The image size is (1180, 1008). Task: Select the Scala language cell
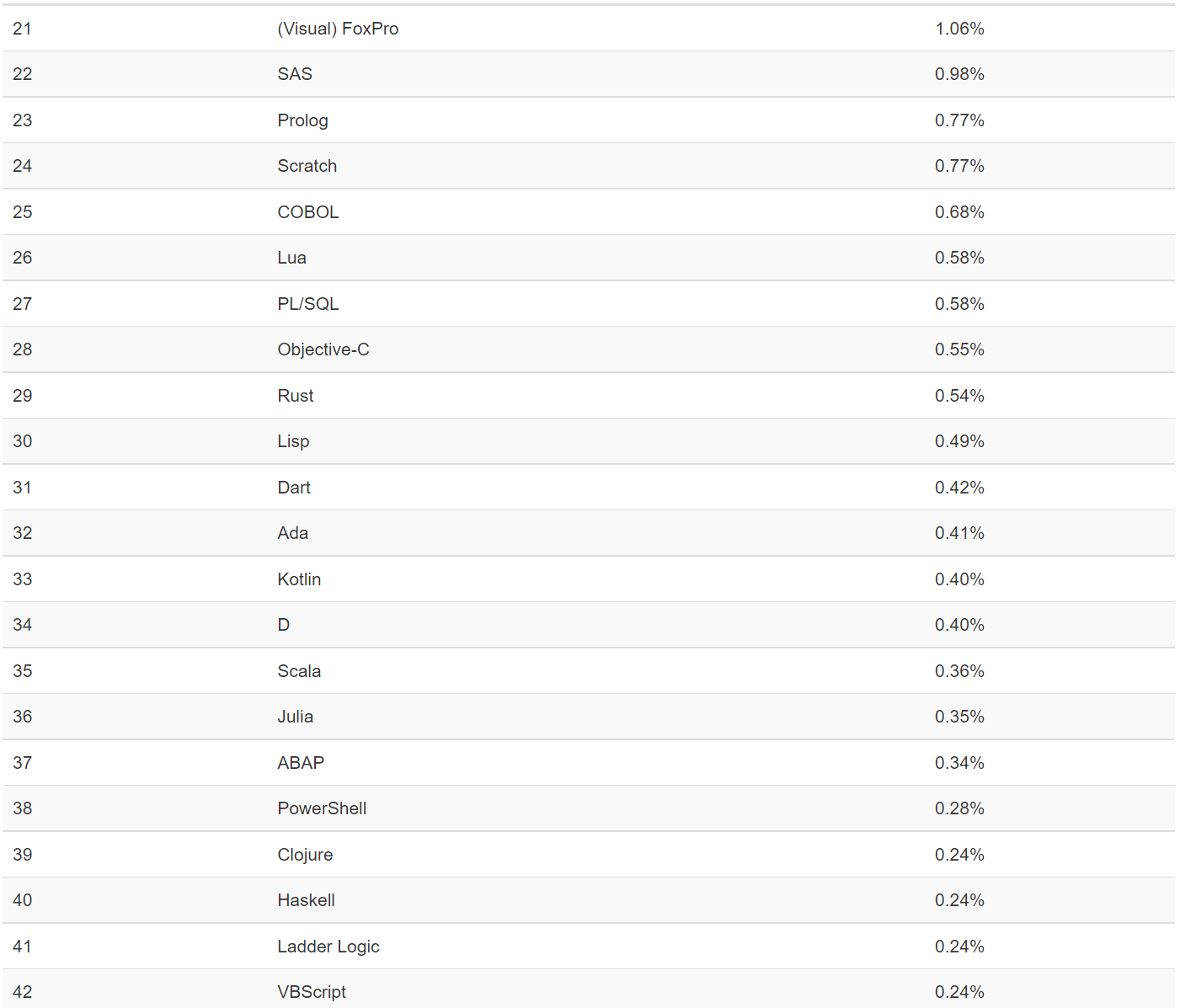(299, 671)
